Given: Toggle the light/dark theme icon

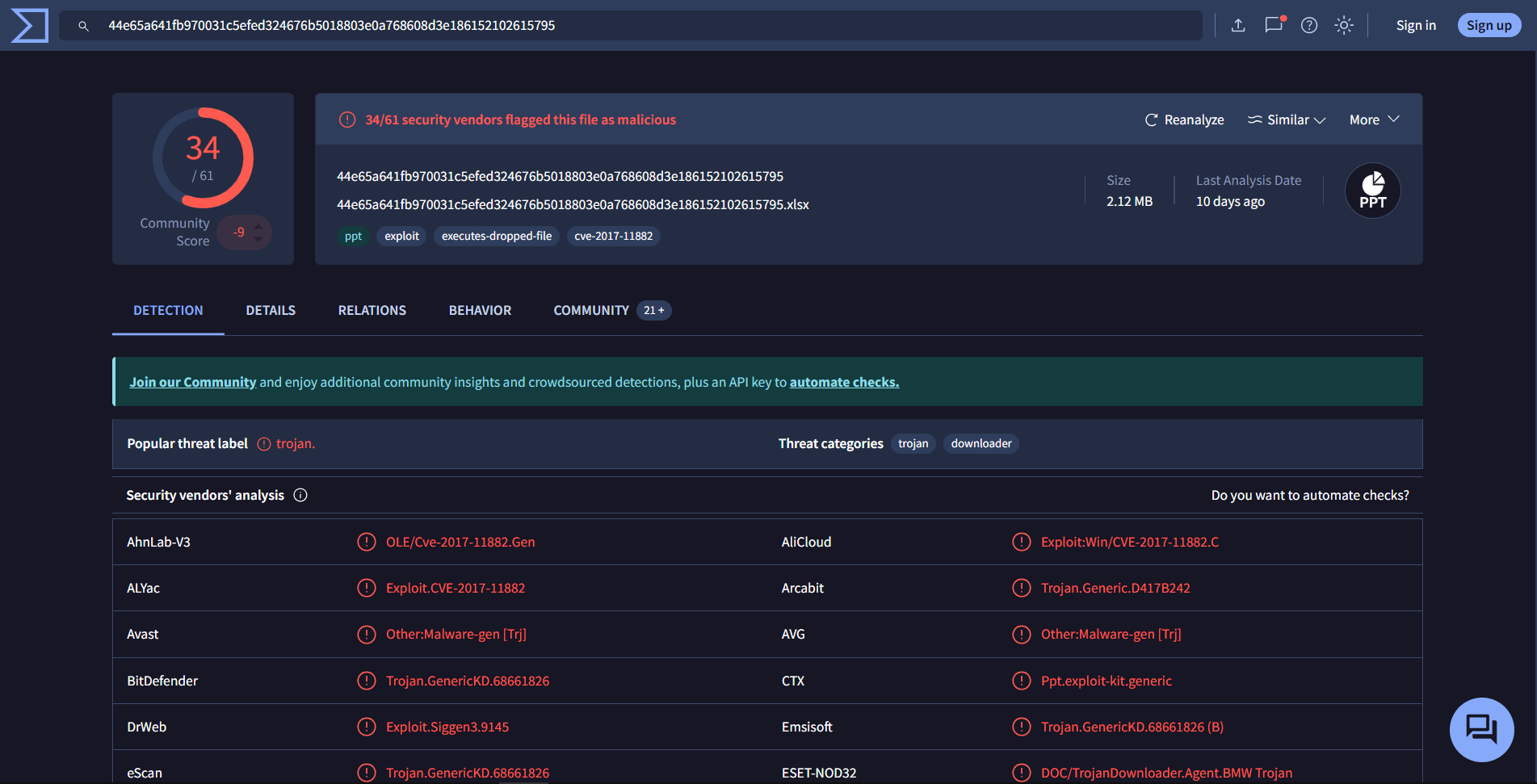Looking at the screenshot, I should tap(1344, 26).
